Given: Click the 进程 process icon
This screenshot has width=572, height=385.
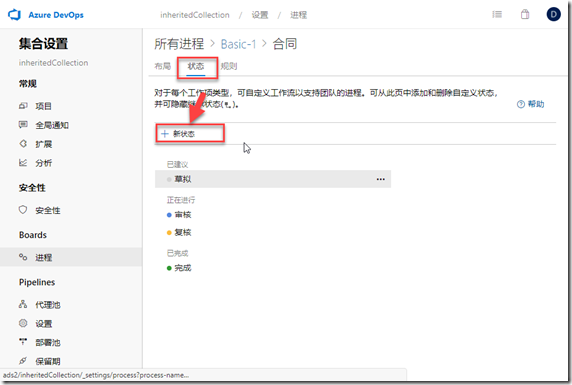Looking at the screenshot, I should 23,257.
